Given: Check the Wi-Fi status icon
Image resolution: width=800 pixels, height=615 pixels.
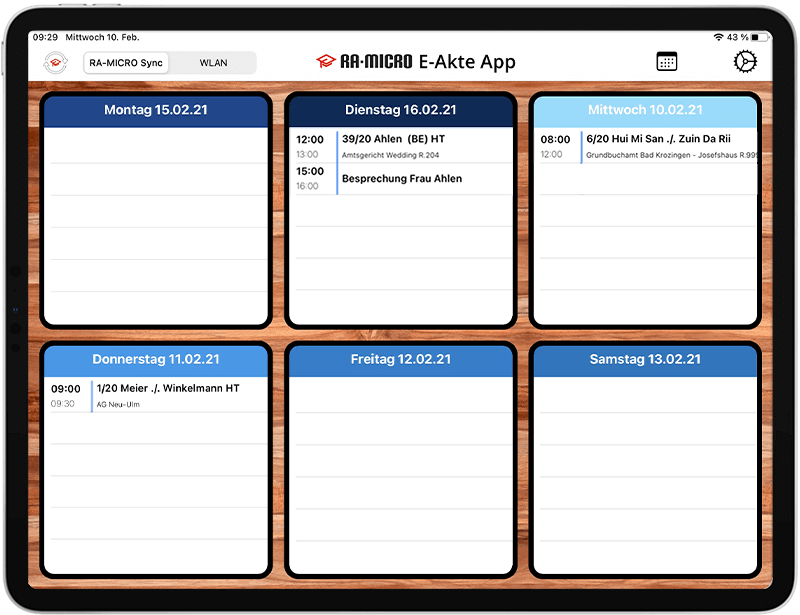Looking at the screenshot, I should 718,37.
